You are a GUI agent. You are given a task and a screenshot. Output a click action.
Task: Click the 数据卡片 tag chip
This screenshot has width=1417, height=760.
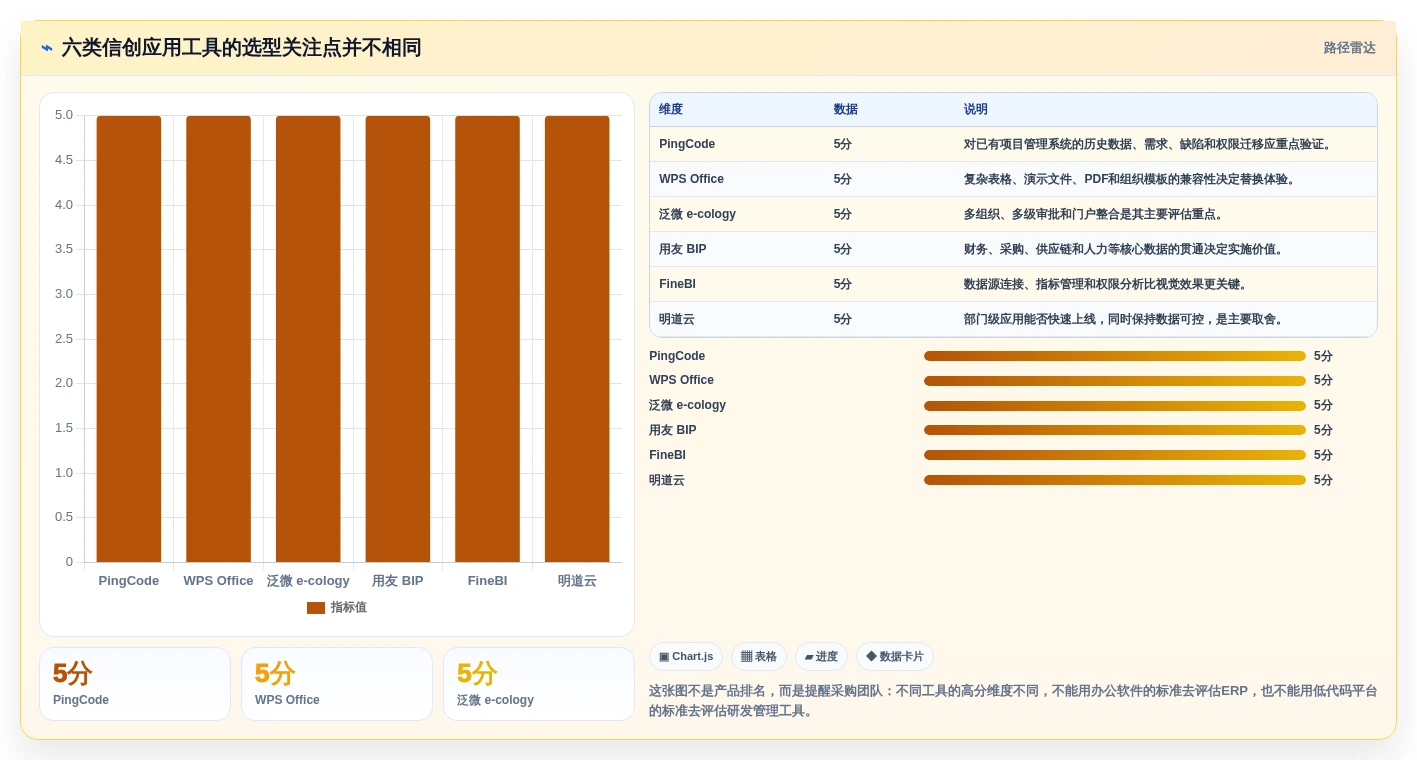895,657
